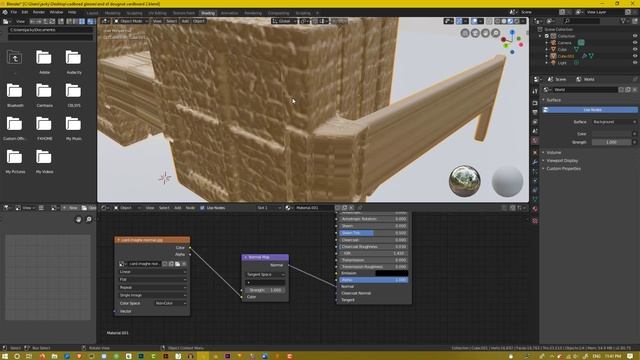Open the Output properties tab icon

pos(535,112)
